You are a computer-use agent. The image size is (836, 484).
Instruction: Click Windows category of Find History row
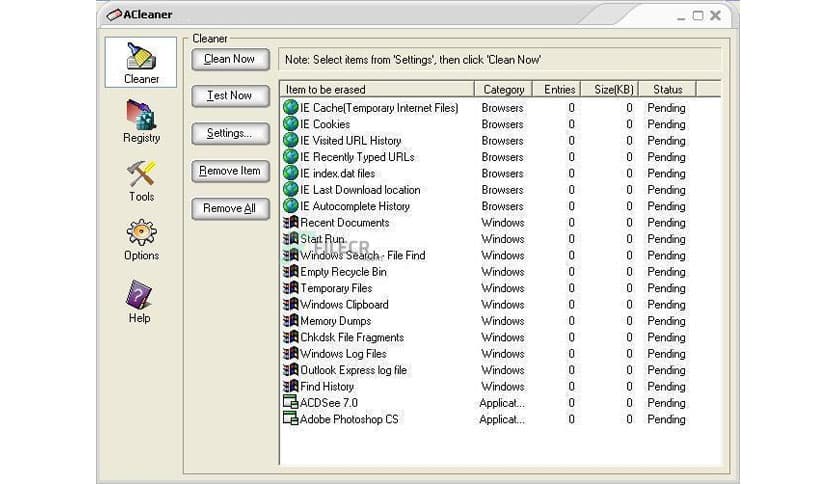point(503,386)
